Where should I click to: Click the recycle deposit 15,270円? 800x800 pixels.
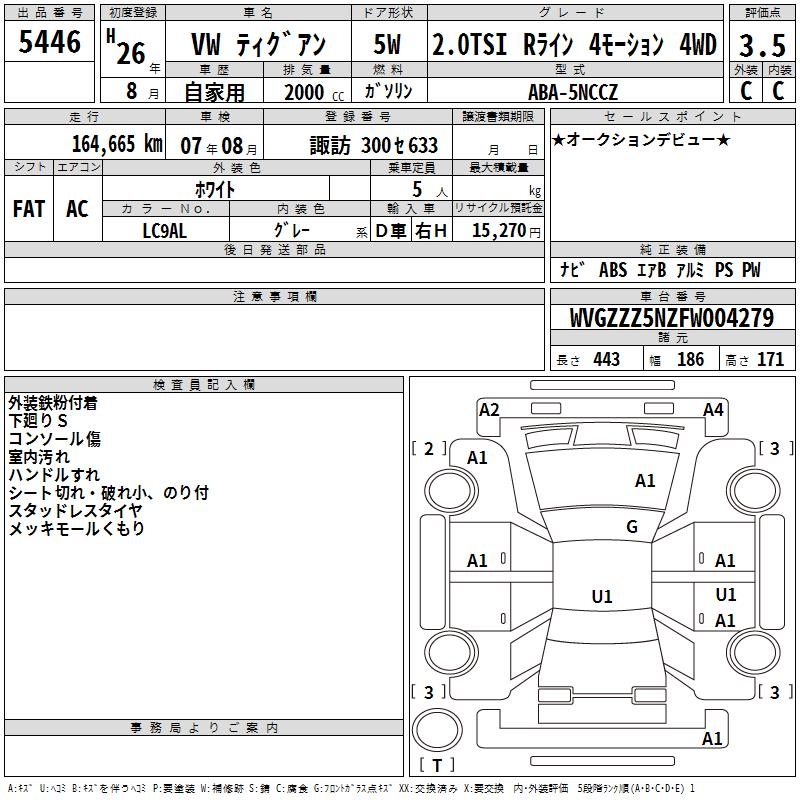click(x=506, y=231)
